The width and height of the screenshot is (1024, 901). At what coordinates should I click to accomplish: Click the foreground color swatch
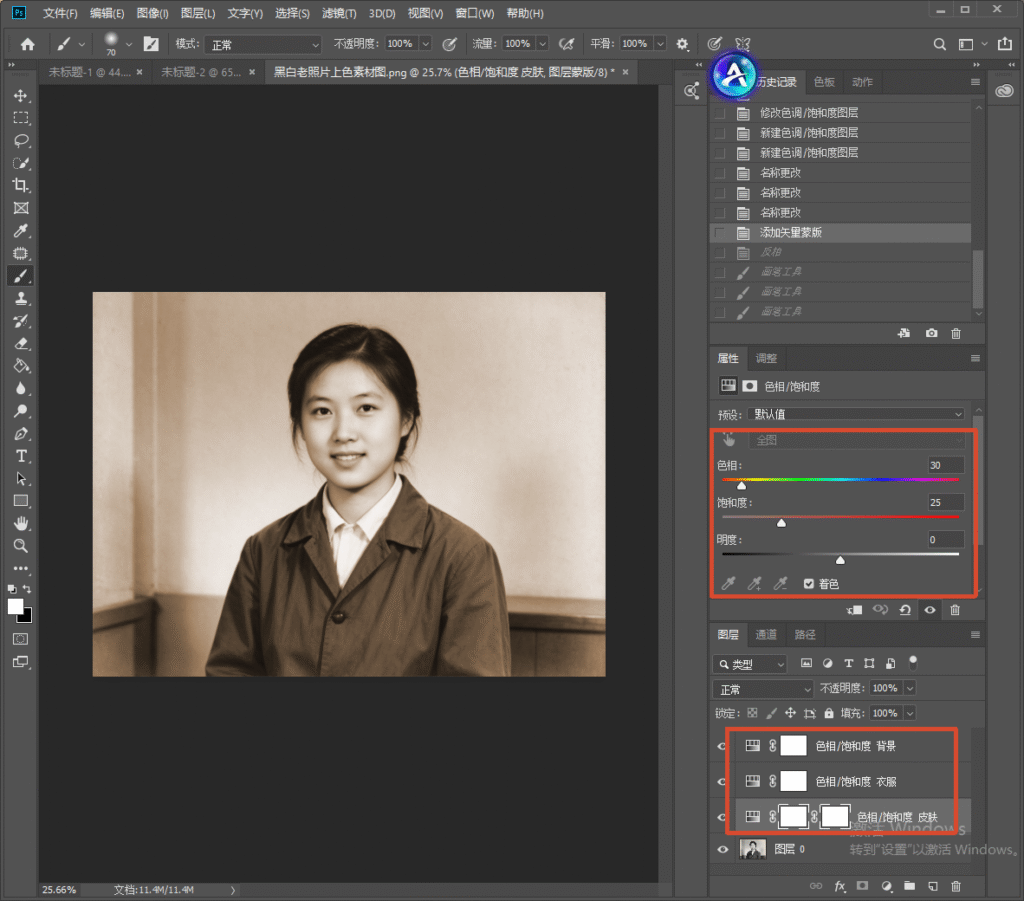[15, 607]
